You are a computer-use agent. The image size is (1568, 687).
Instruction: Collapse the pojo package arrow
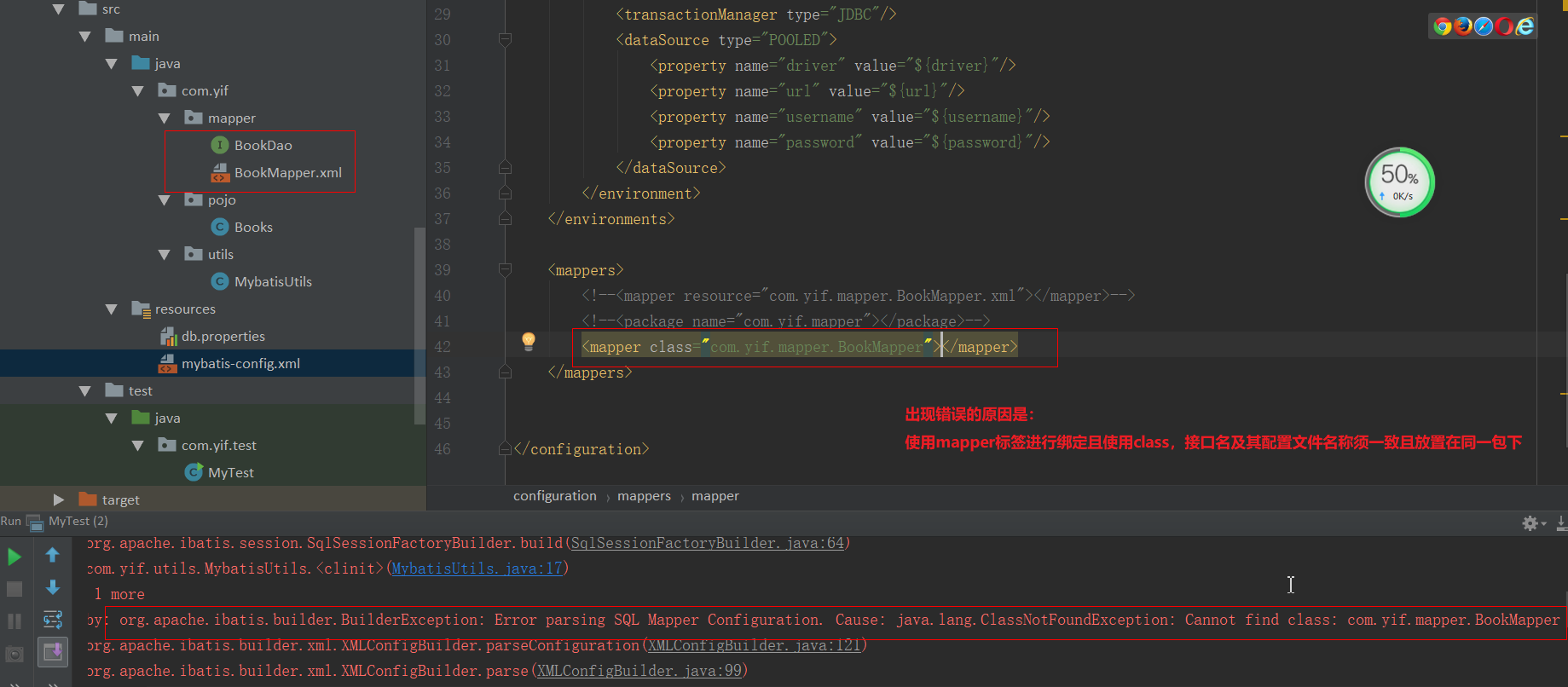click(165, 200)
